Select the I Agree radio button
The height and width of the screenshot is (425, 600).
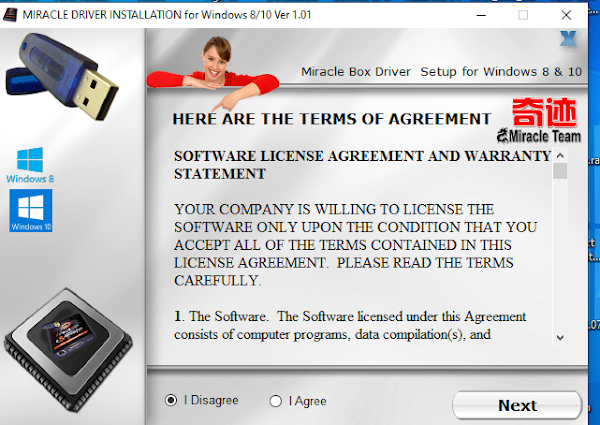point(276,401)
